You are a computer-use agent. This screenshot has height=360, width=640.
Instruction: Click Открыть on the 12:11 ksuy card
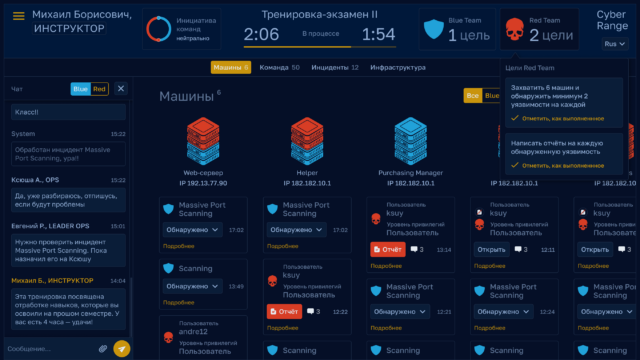(x=491, y=249)
